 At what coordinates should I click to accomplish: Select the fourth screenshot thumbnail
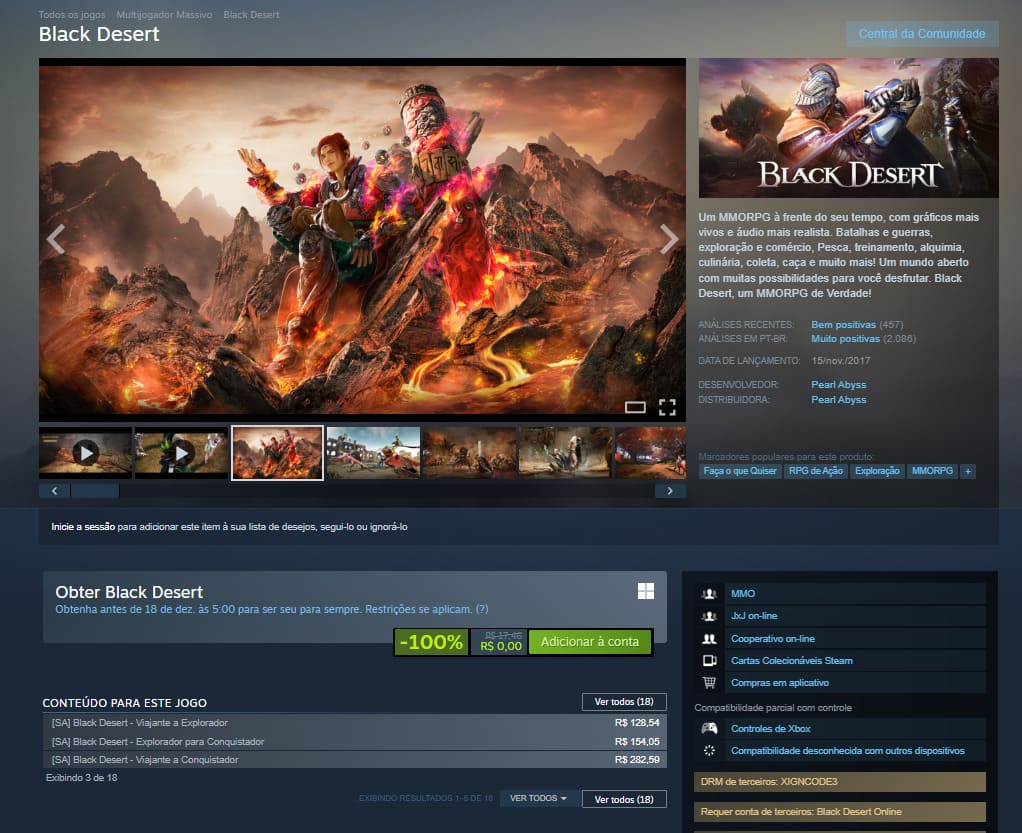click(x=373, y=453)
